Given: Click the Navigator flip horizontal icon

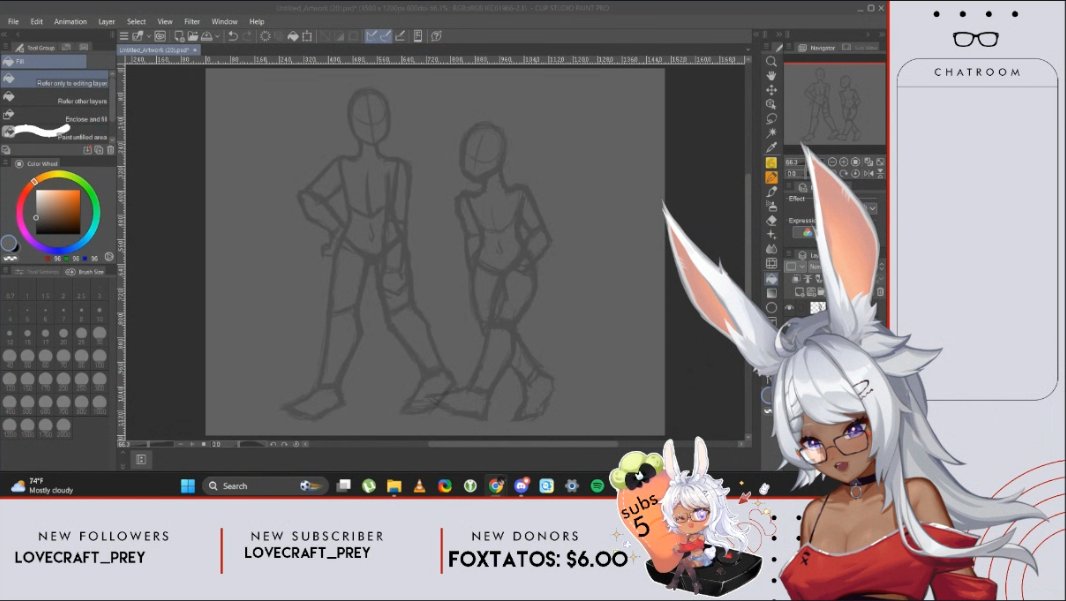Looking at the screenshot, I should tap(868, 173).
